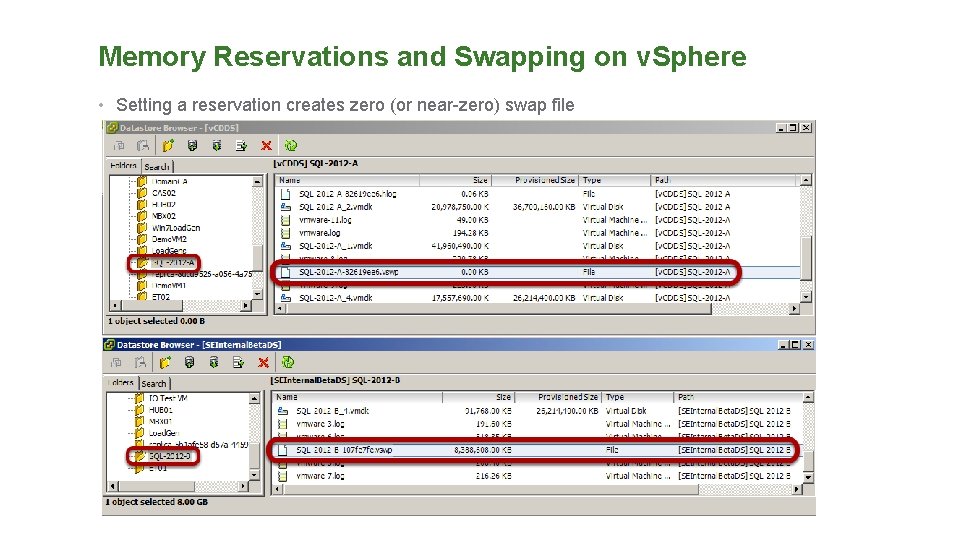The height and width of the screenshot is (540, 960).
Task: Sort by Name column in vCDDS file list
Action: [347, 180]
